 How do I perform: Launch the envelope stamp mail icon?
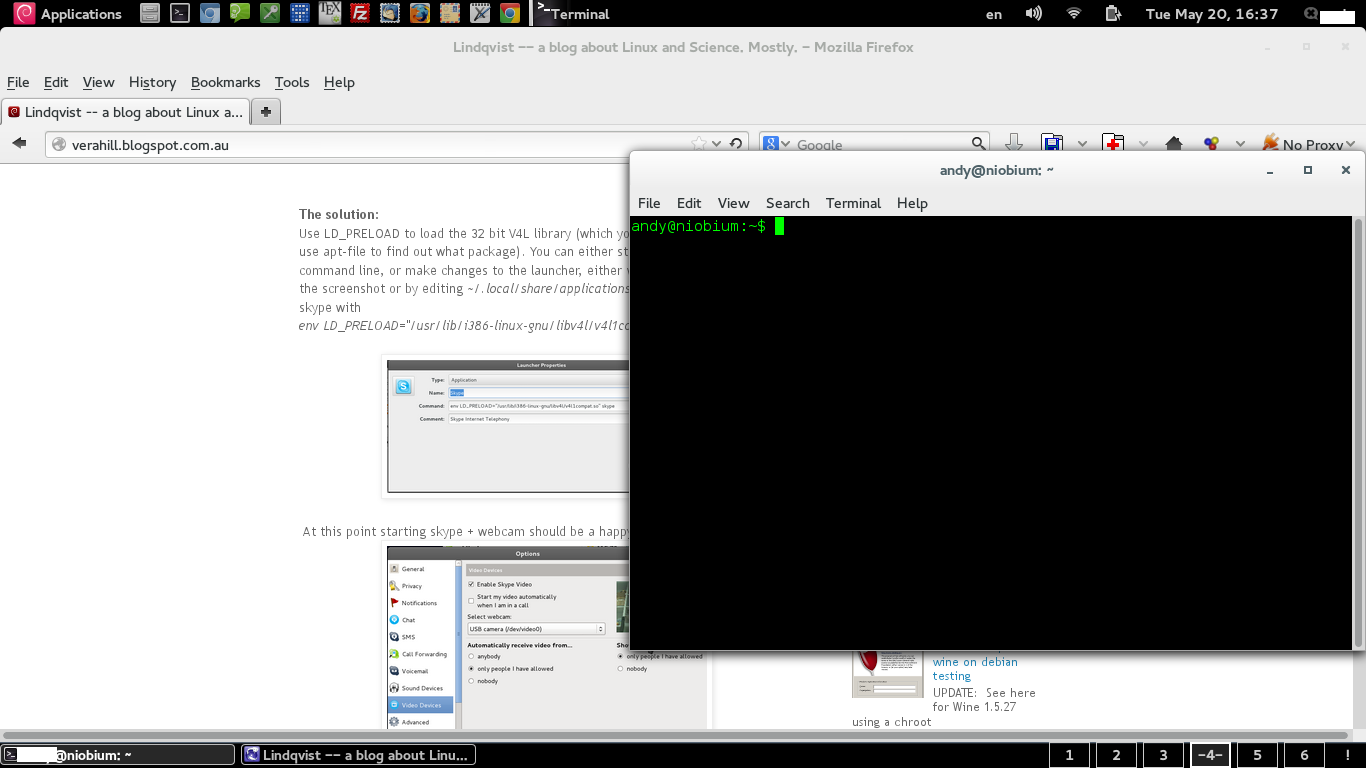(450, 14)
